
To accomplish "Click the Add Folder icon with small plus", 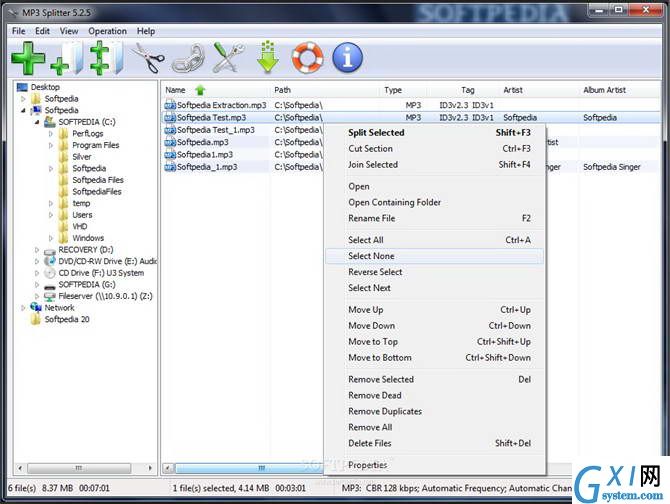I will [66, 59].
